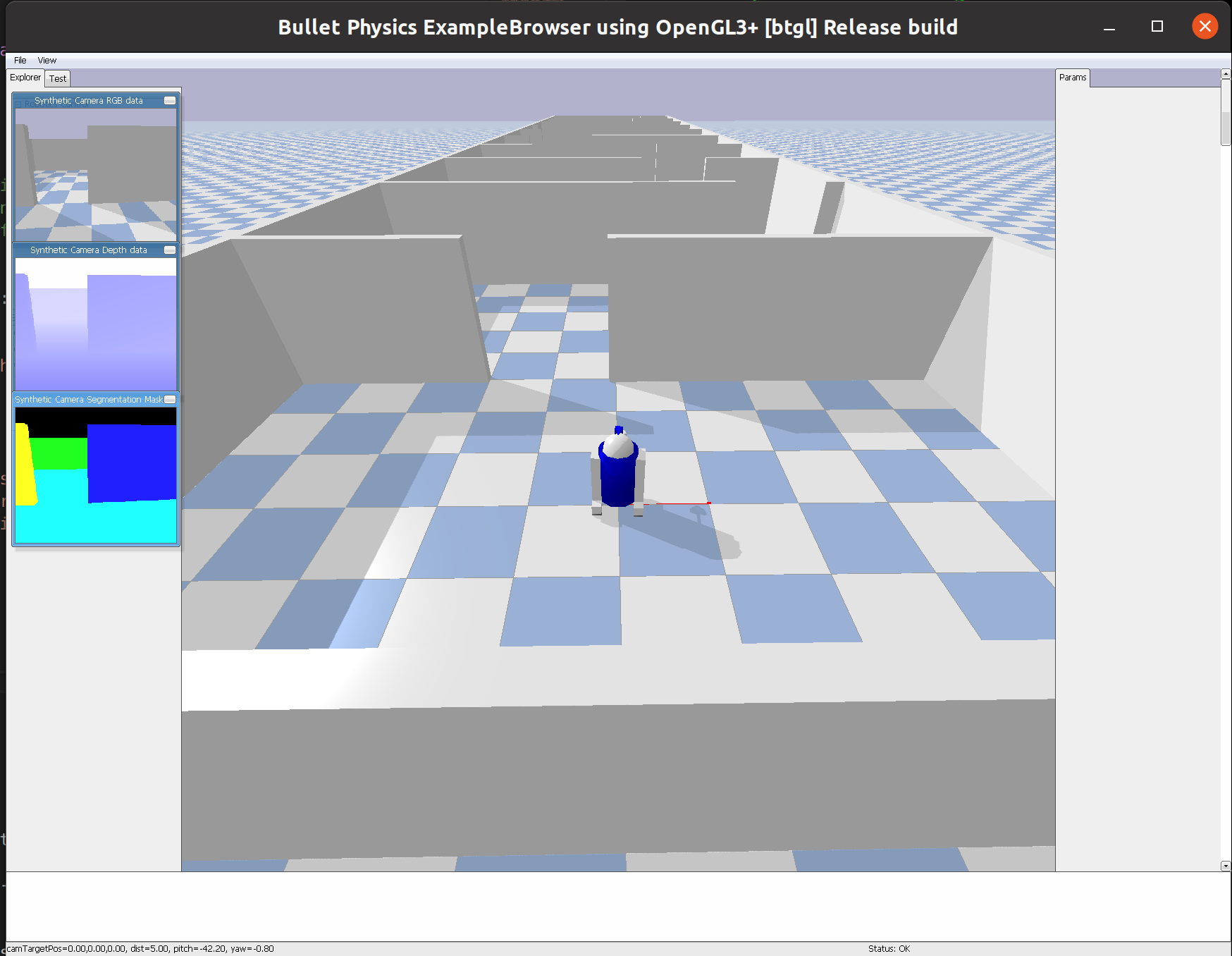Select the Params tab
The image size is (1232, 956).
click(x=1073, y=78)
